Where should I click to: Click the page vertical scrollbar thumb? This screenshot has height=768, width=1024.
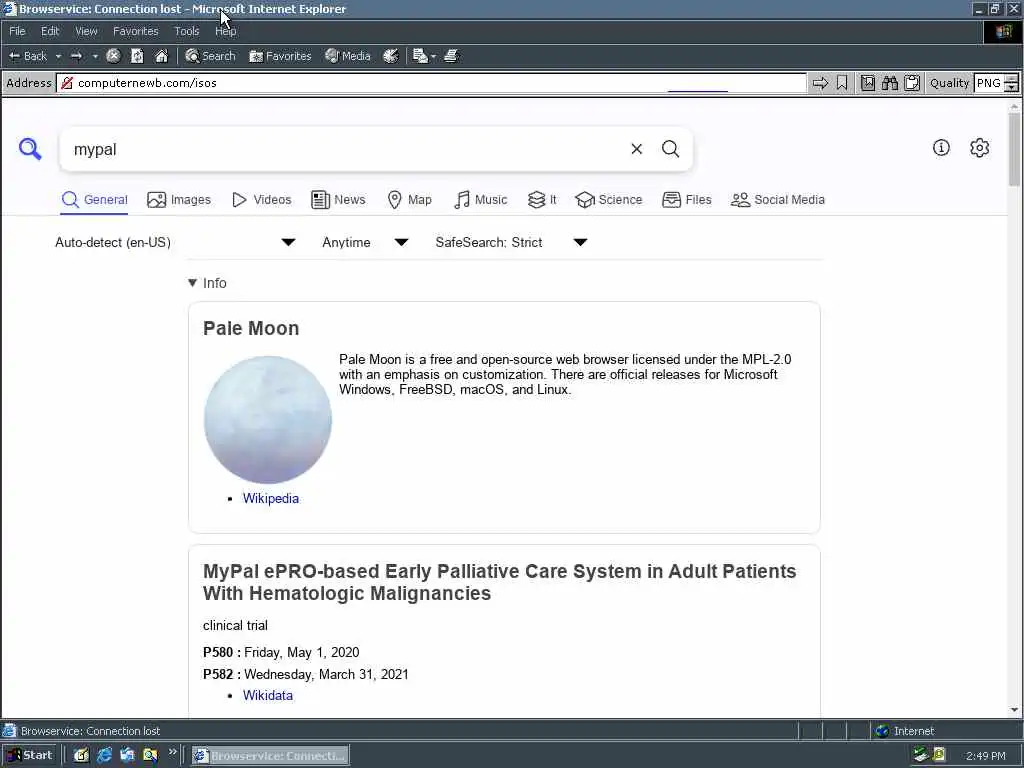(x=1014, y=150)
